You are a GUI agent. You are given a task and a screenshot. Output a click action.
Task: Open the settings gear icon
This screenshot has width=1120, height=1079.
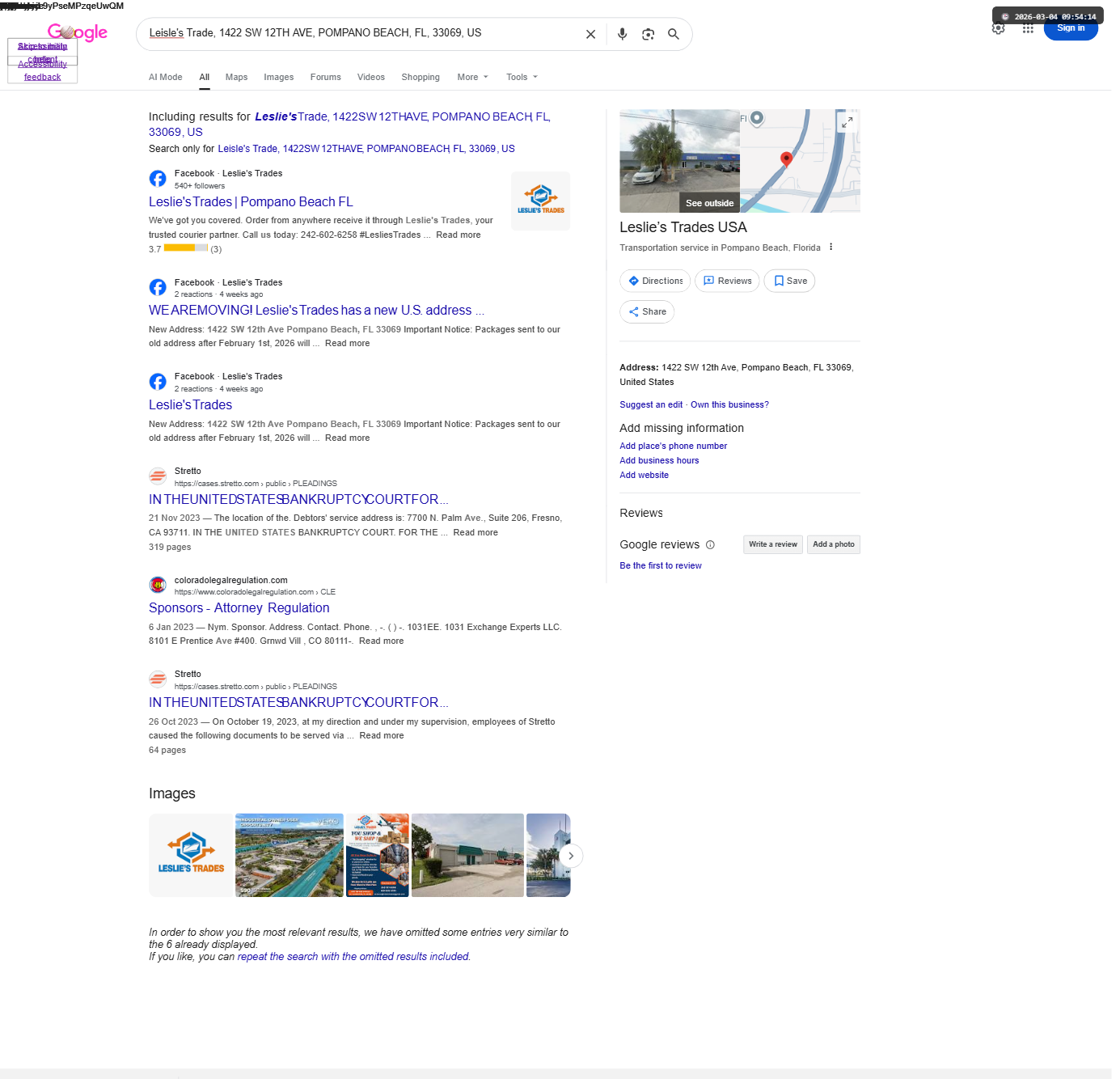(999, 28)
